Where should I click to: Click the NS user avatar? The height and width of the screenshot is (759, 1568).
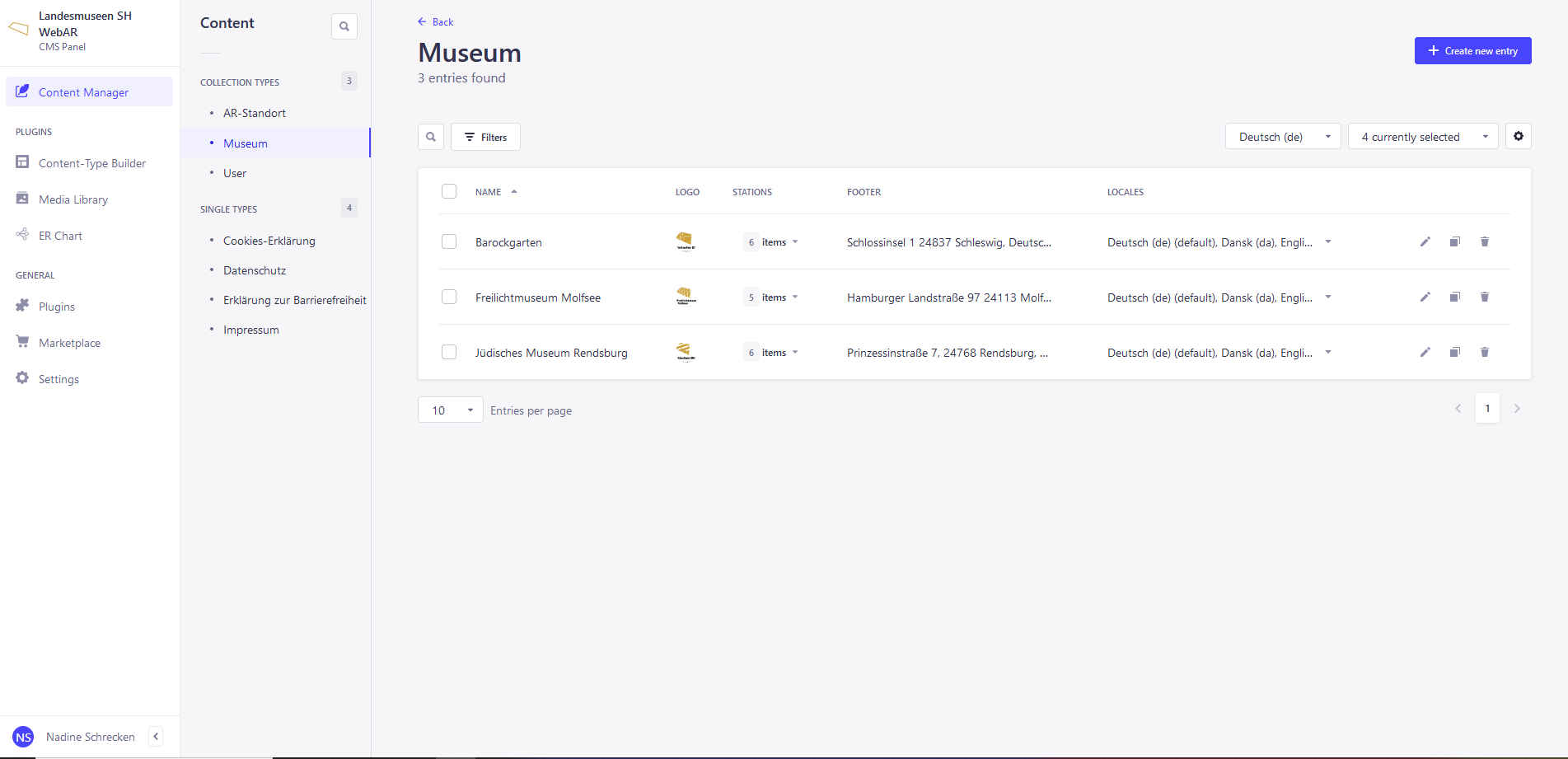click(23, 737)
